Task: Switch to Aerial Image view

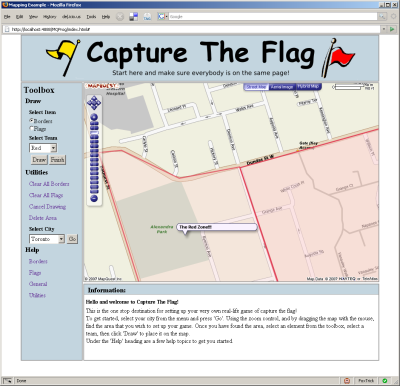Action: click(x=282, y=87)
